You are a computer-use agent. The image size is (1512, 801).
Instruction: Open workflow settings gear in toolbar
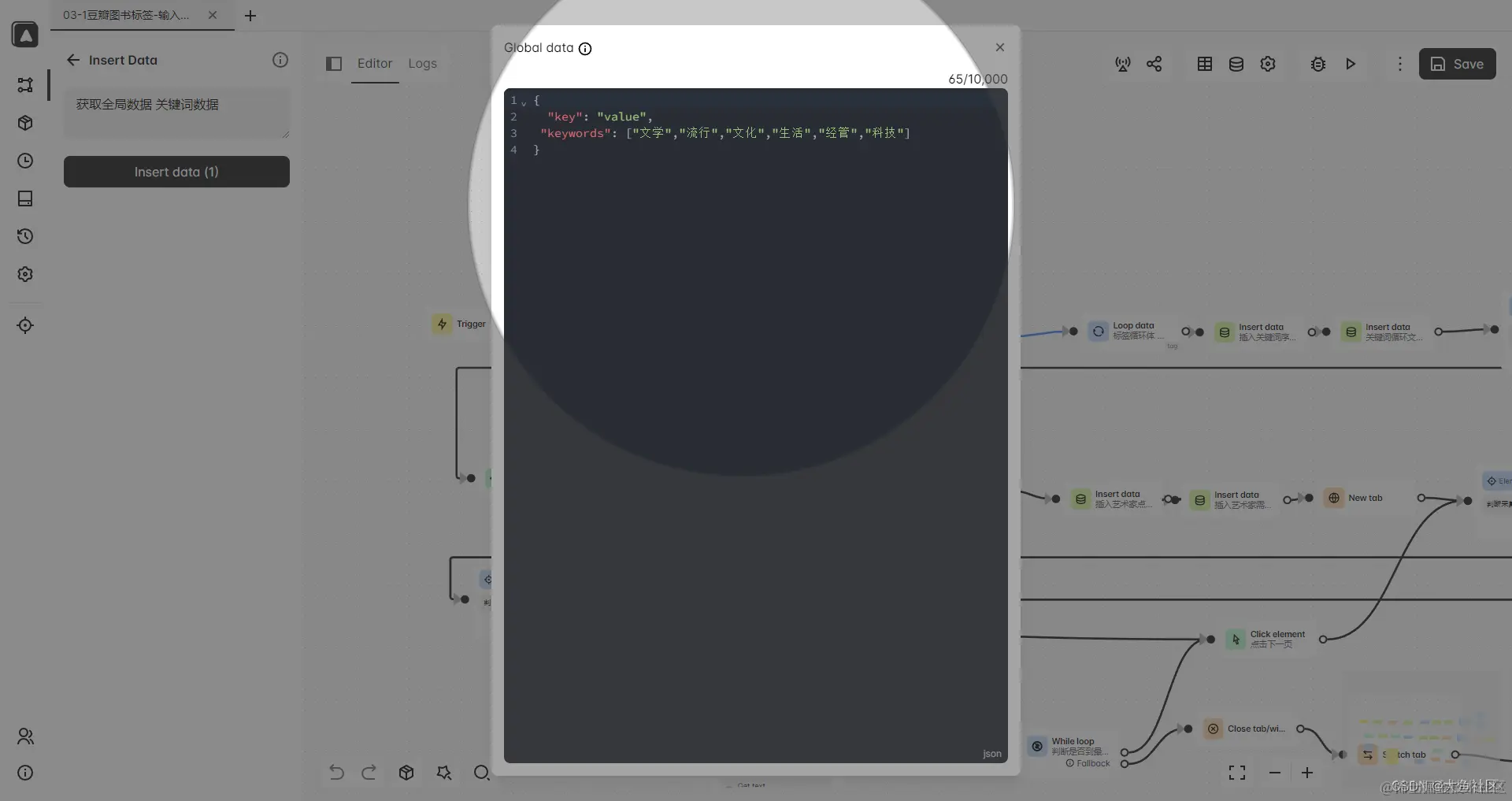point(1268,64)
